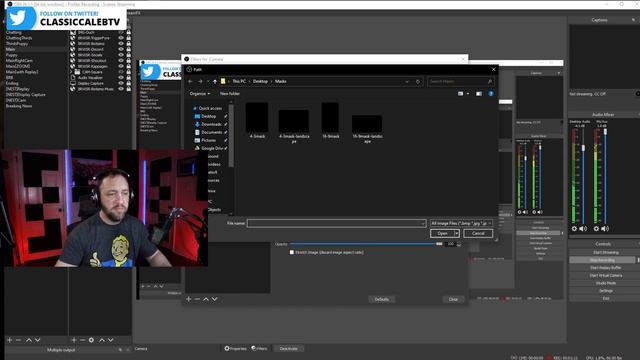Toggle lock on Audio Visualizer source
The image size is (640, 360).
[x=129, y=78]
